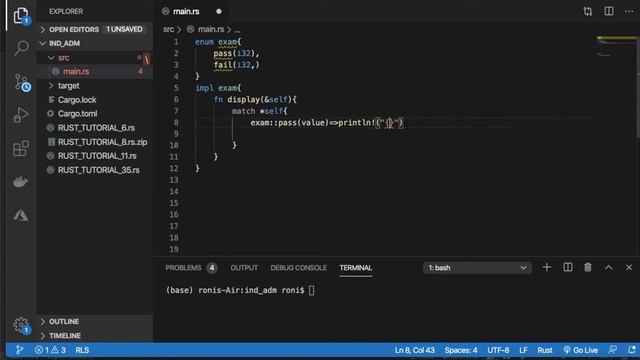Screen dimensions: 640x360
Task: Change language mode from Rust
Action: tap(544, 350)
